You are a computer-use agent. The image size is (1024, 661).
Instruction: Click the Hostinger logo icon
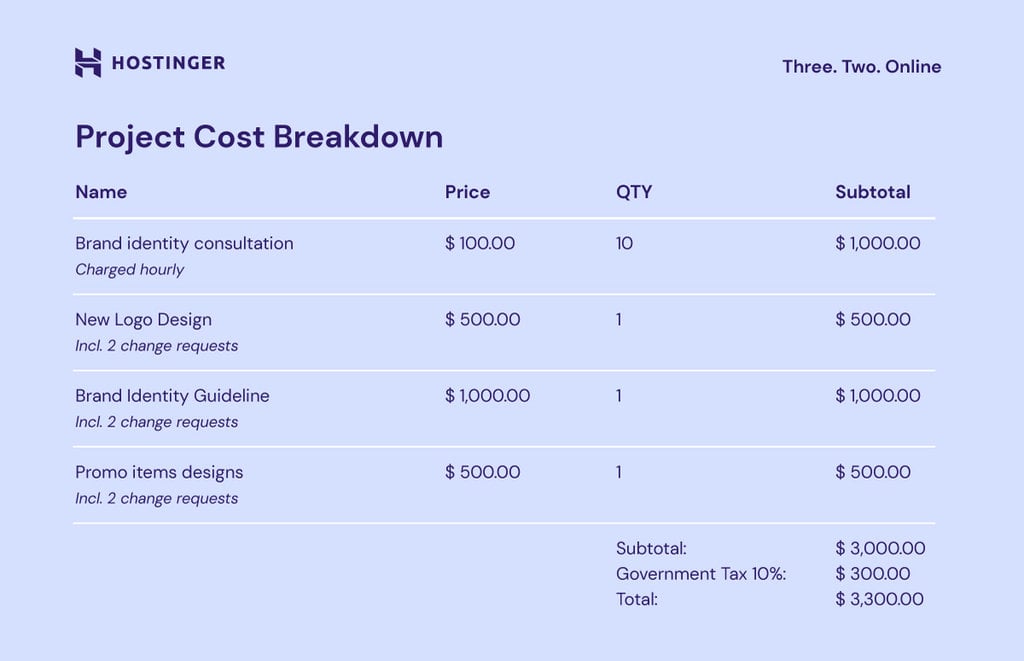coord(88,62)
